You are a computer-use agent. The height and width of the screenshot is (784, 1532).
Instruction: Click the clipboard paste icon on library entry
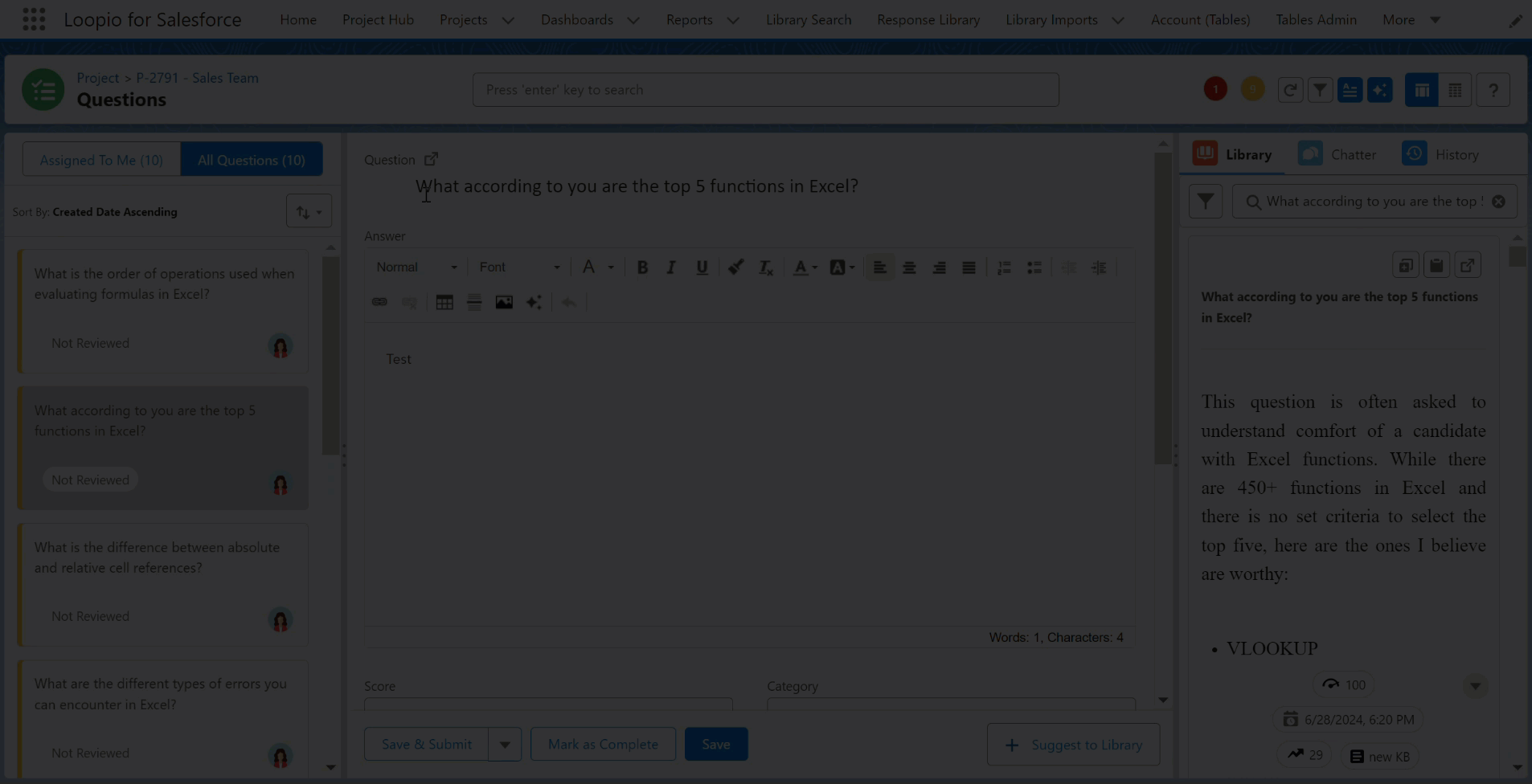point(1436,265)
